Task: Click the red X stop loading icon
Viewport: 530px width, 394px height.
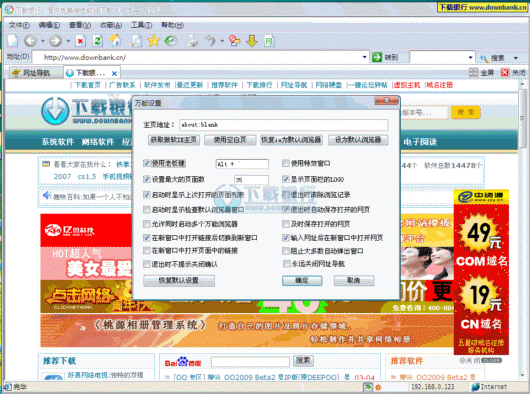Action: tap(80, 41)
